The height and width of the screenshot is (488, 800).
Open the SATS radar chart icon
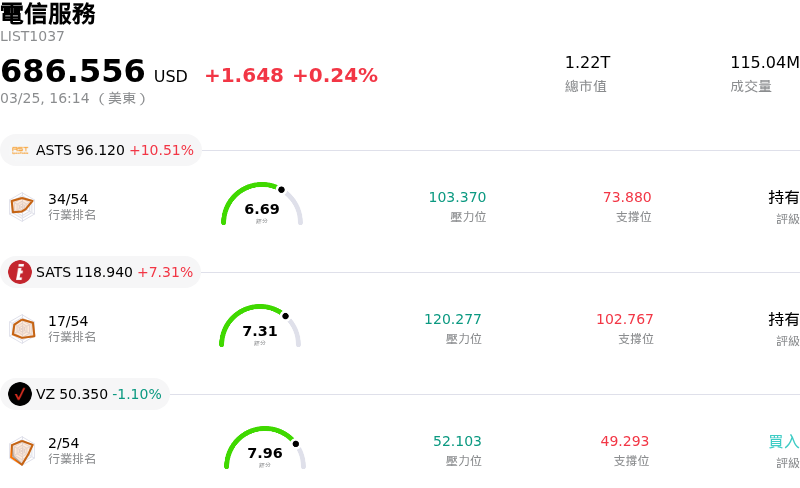tap(22, 328)
